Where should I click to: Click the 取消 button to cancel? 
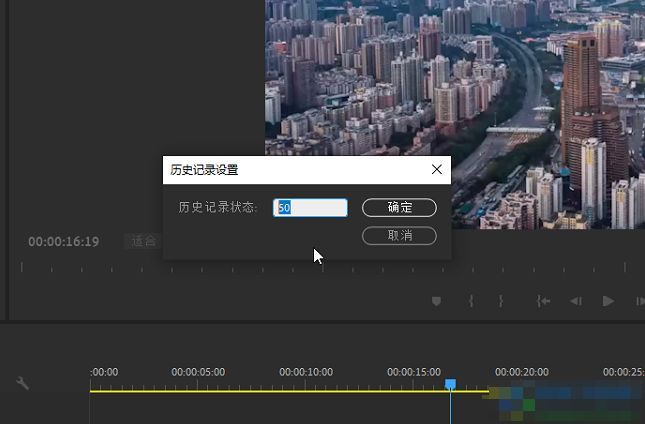(x=399, y=236)
